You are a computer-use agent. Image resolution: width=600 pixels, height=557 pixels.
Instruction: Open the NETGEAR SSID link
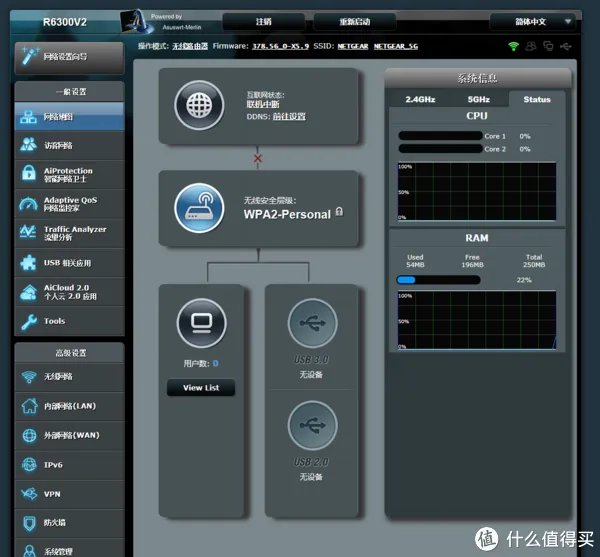coord(352,46)
